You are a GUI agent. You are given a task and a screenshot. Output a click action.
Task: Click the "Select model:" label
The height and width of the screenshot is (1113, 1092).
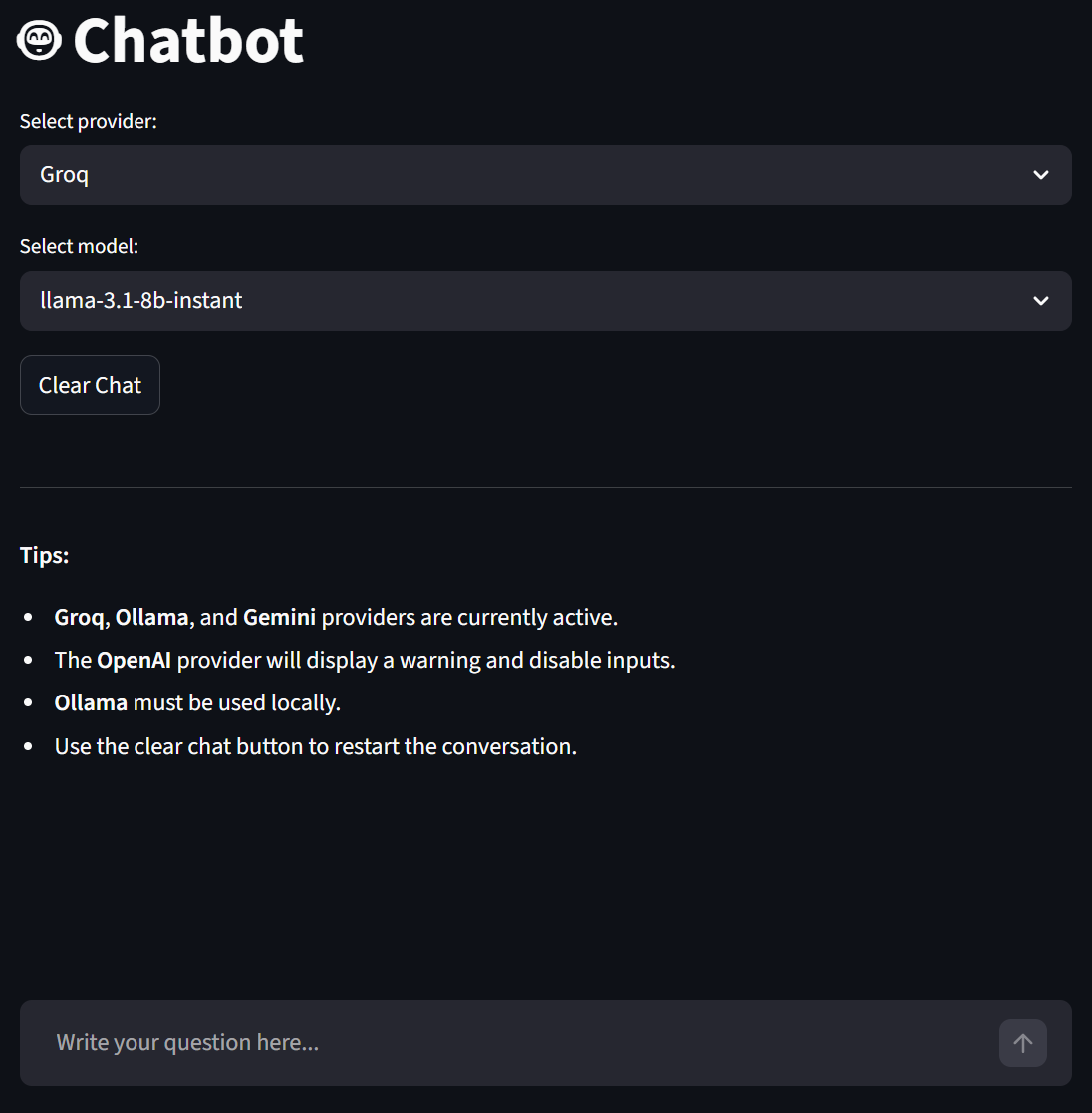[80, 246]
